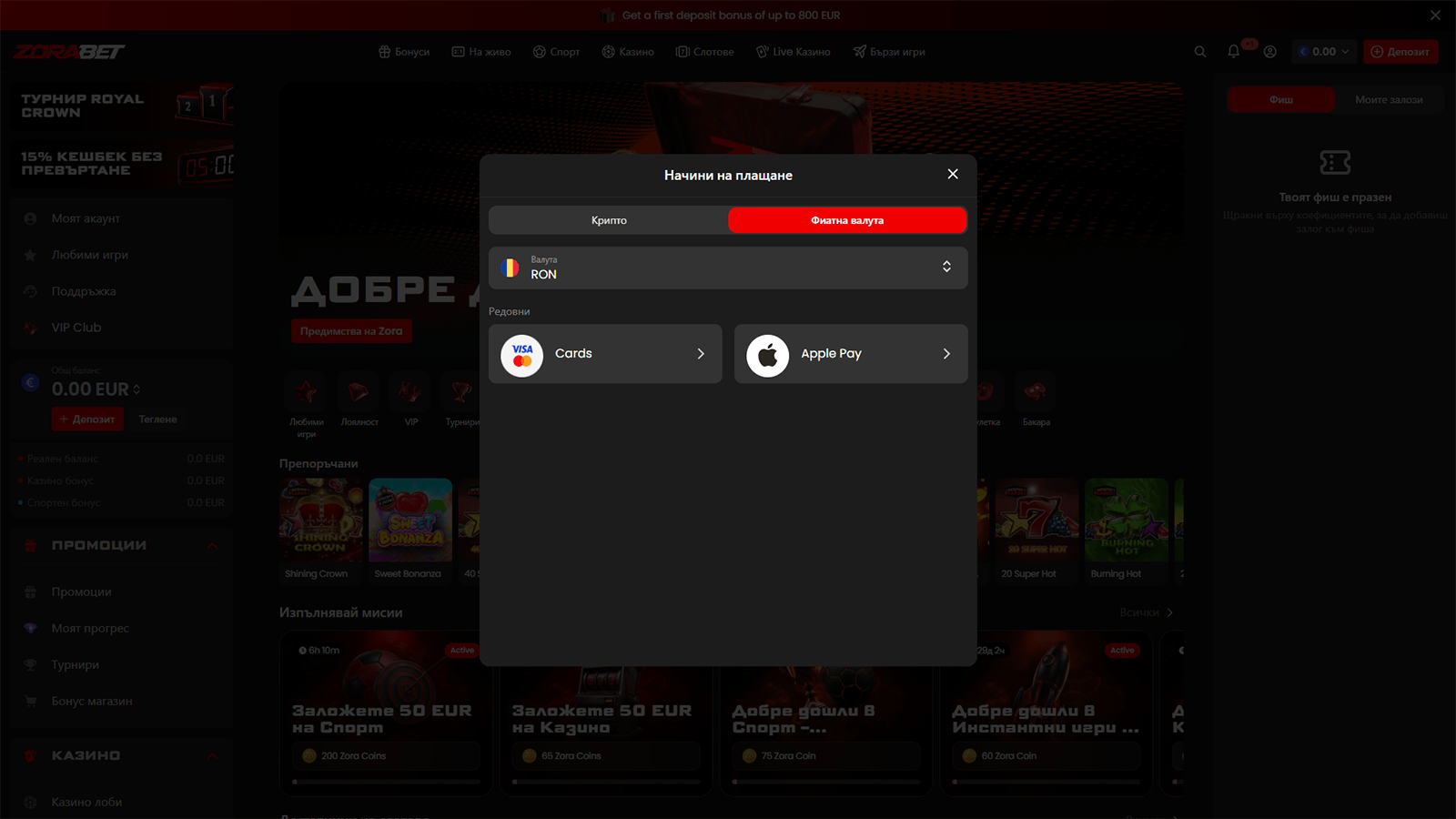Click the 60 Zora Coin reward

[x=1046, y=755]
